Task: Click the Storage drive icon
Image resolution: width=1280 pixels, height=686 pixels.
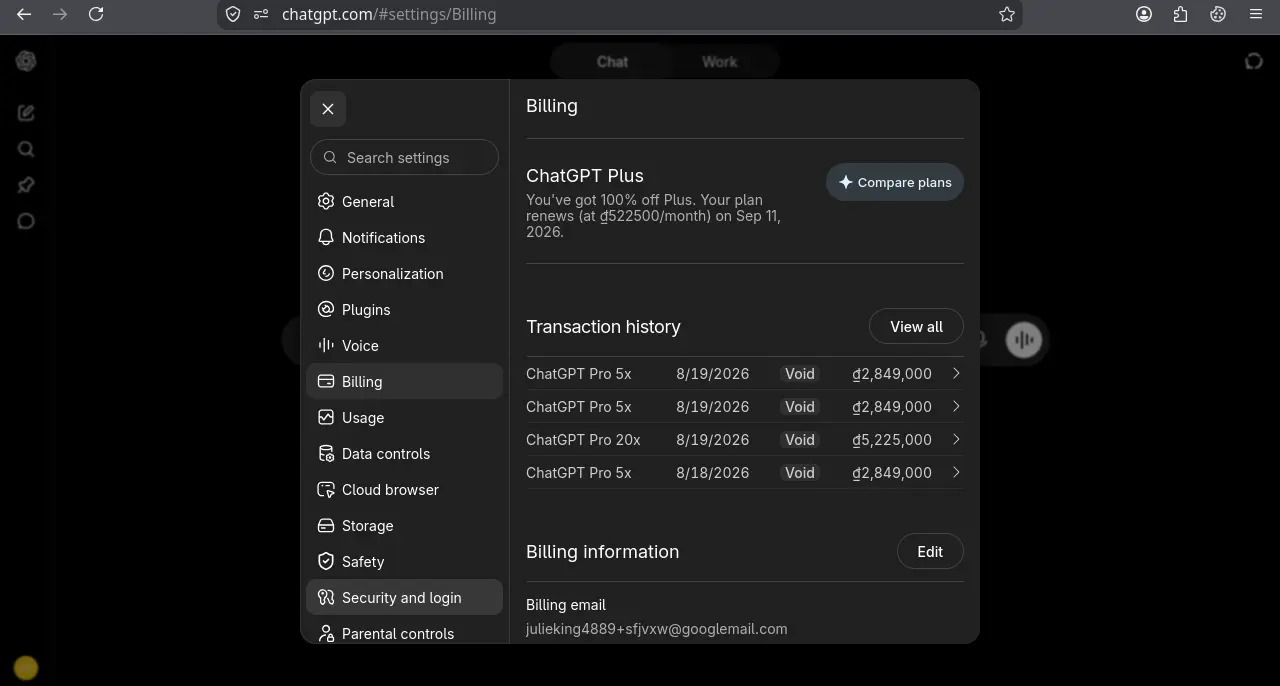Action: pyautogui.click(x=325, y=525)
